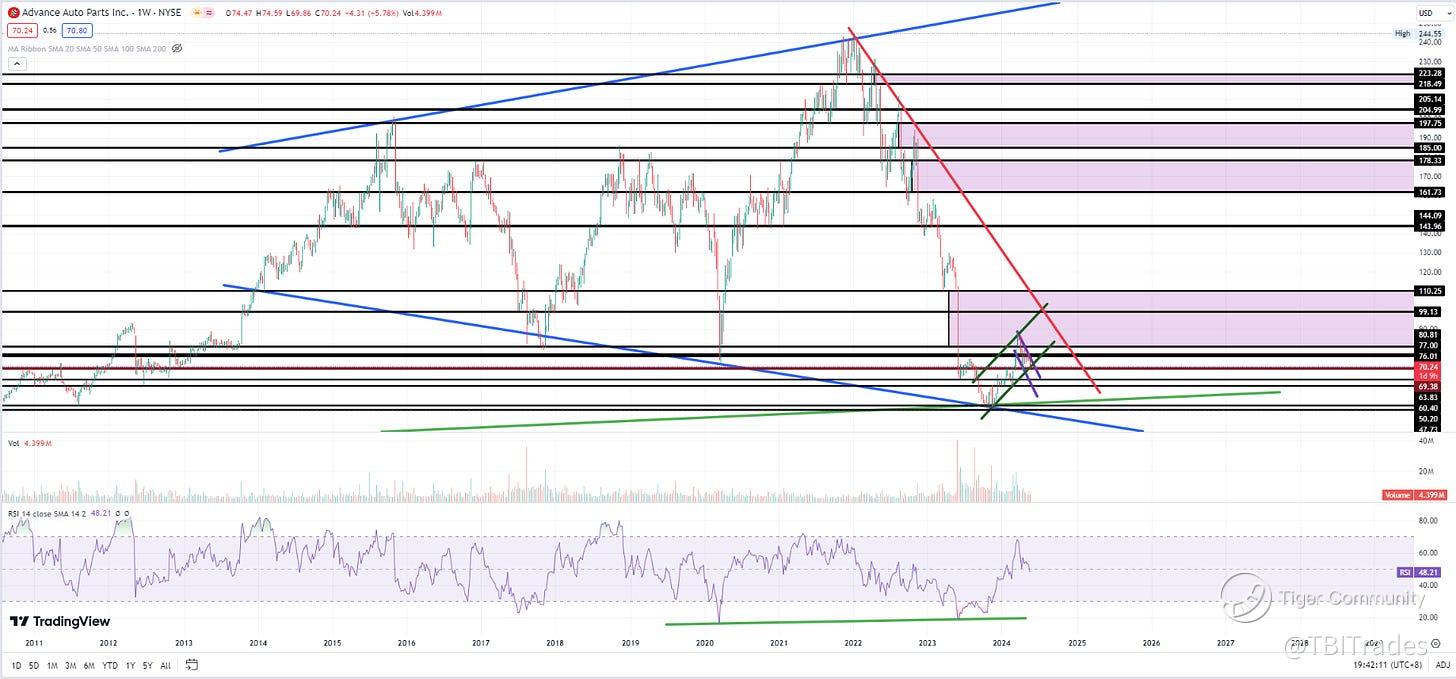The image size is (1456, 679).
Task: Show the hidden MA Ribbon indicator
Action: [x=177, y=48]
